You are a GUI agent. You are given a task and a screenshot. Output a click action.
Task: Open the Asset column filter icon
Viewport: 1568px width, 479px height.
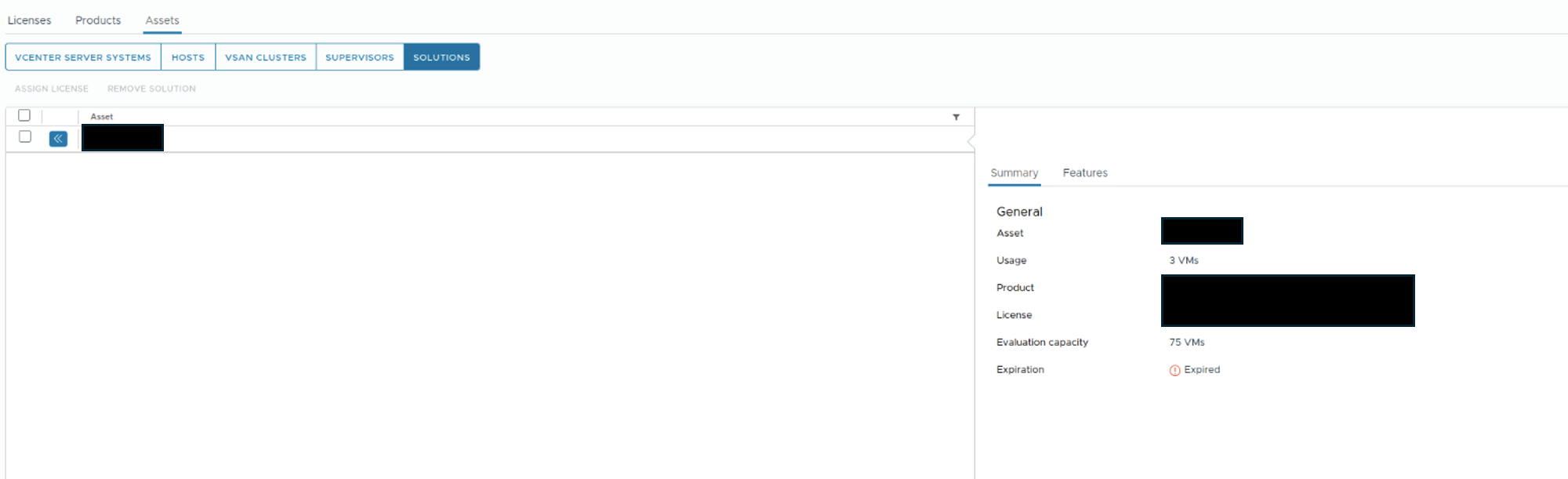pos(956,117)
